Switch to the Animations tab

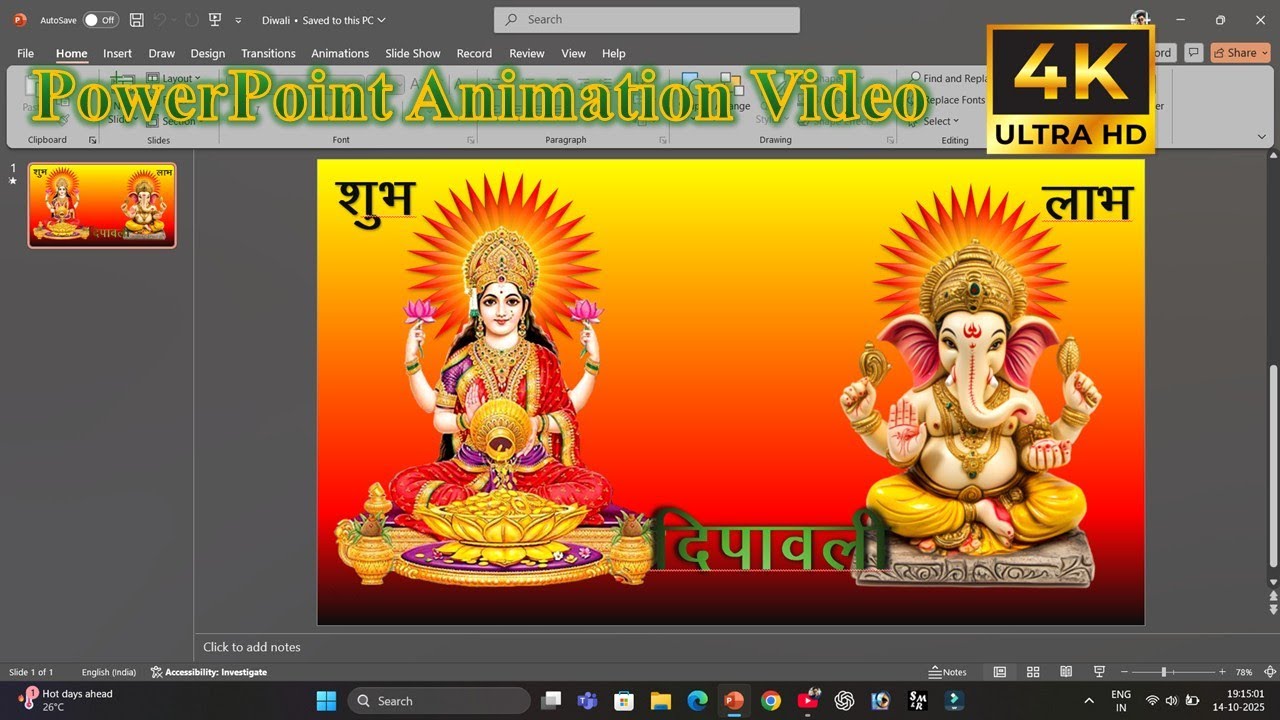(x=340, y=53)
